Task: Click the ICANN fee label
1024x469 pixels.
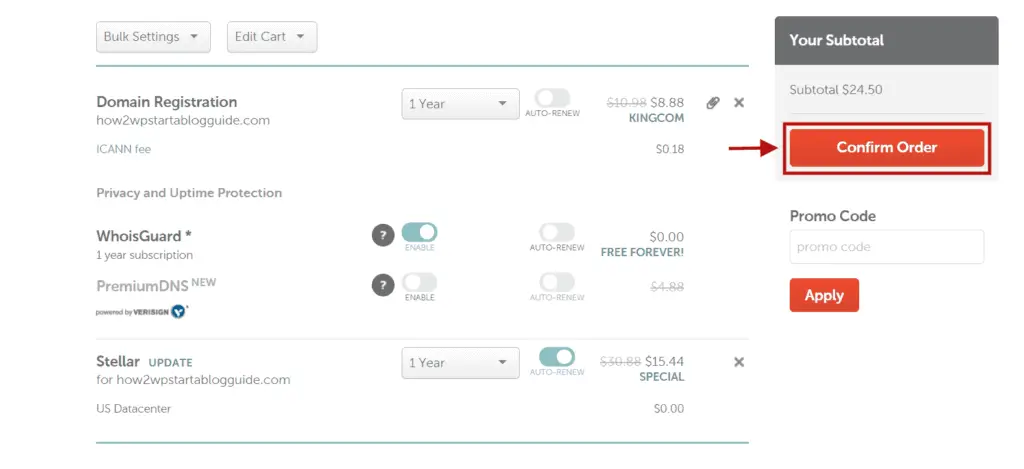Action: [123, 149]
